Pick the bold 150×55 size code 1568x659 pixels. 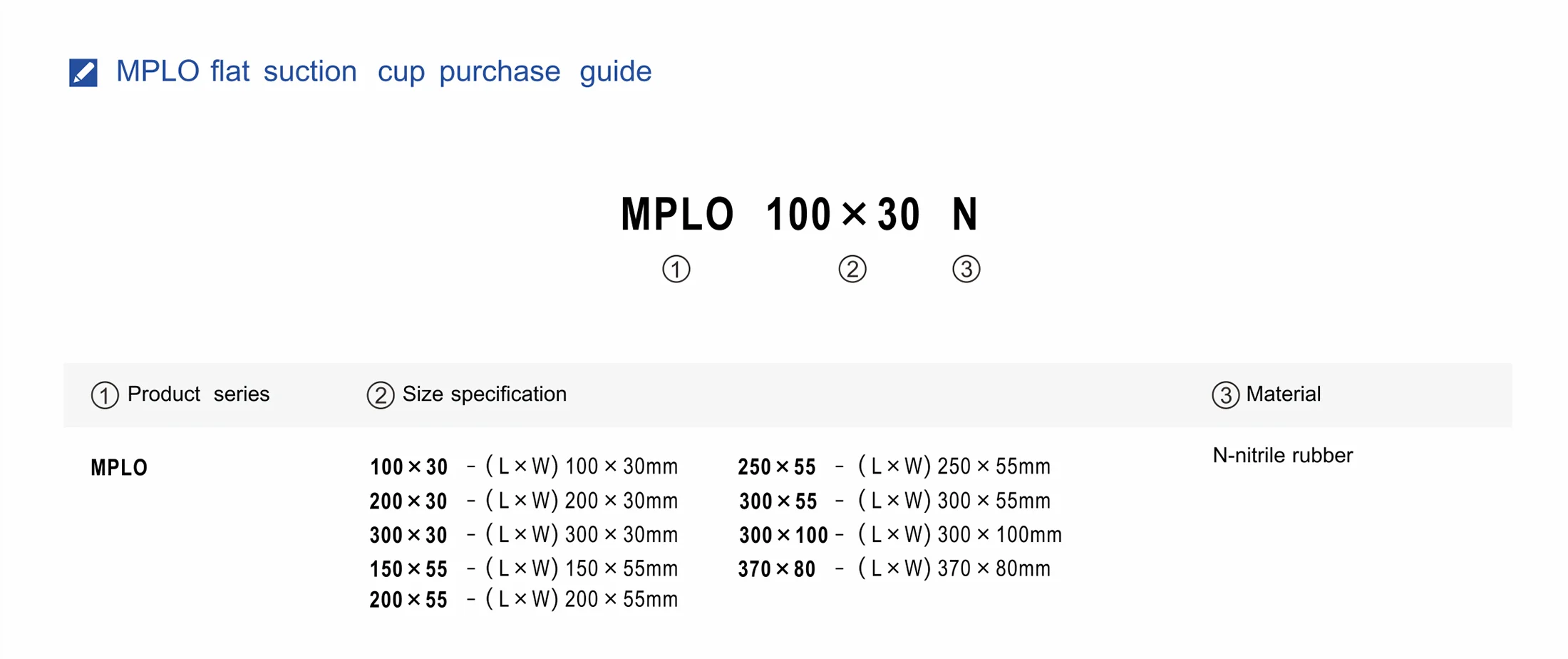408,569
